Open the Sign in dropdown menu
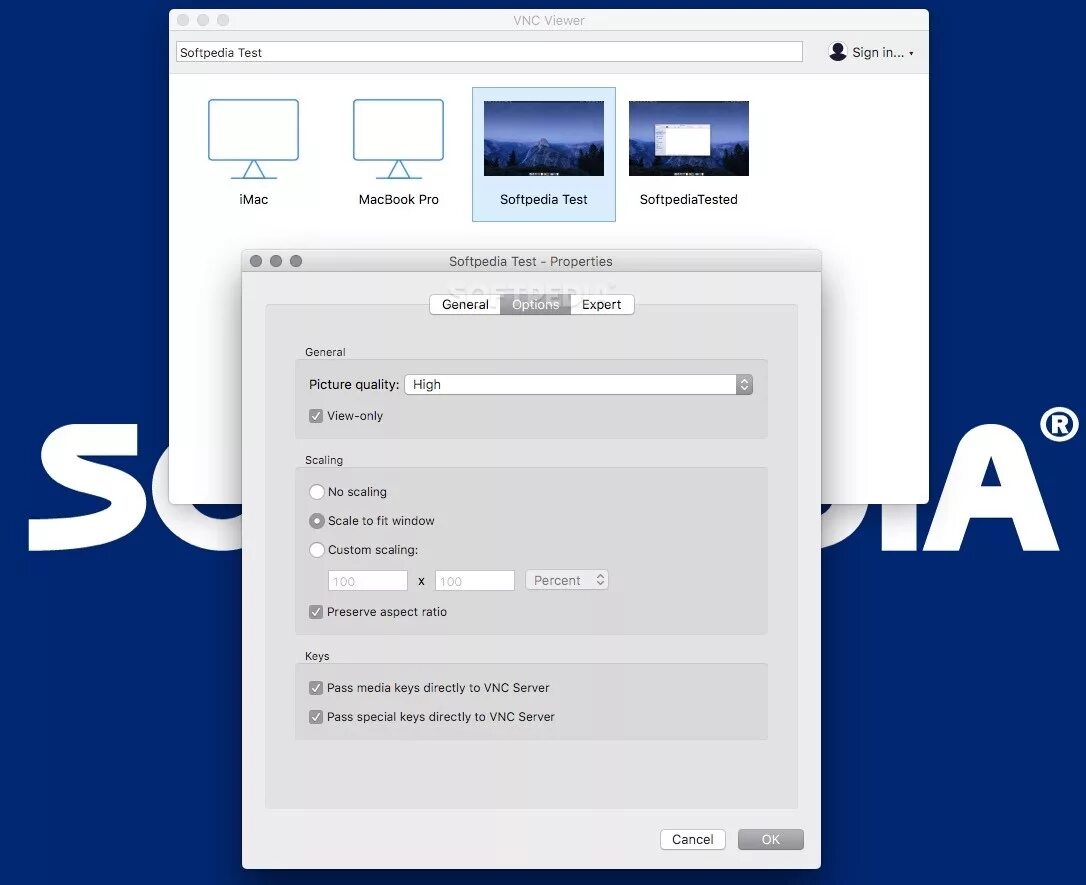The image size is (1086, 885). (x=882, y=53)
